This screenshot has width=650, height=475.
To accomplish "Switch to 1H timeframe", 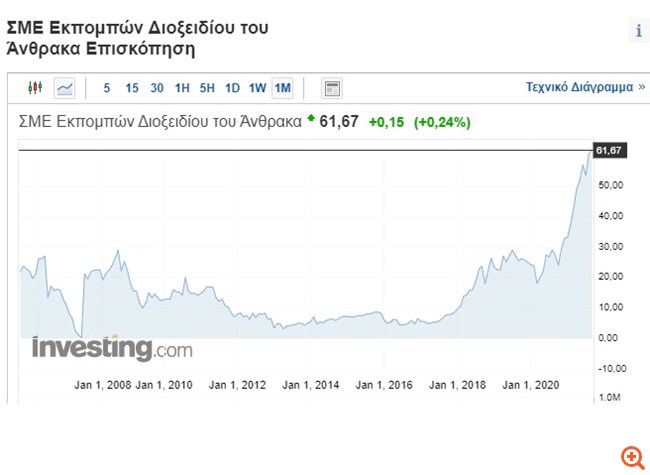I will [x=182, y=88].
